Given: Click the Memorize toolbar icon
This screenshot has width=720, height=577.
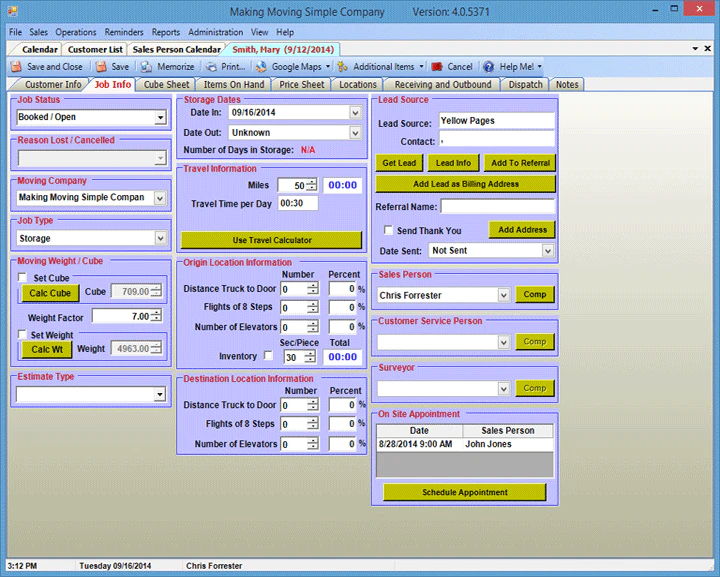Looking at the screenshot, I should 146,67.
